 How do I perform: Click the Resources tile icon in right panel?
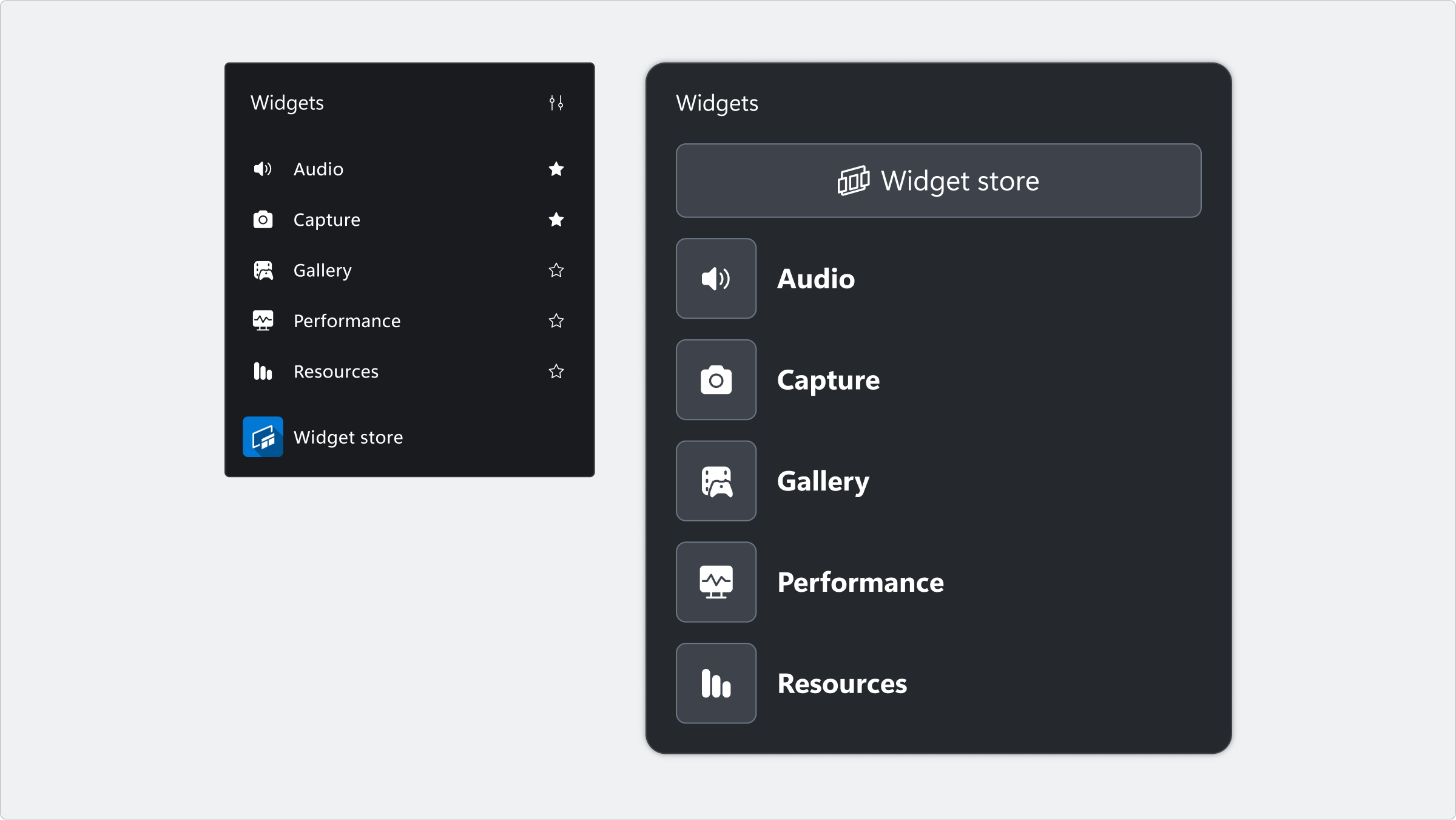tap(716, 683)
